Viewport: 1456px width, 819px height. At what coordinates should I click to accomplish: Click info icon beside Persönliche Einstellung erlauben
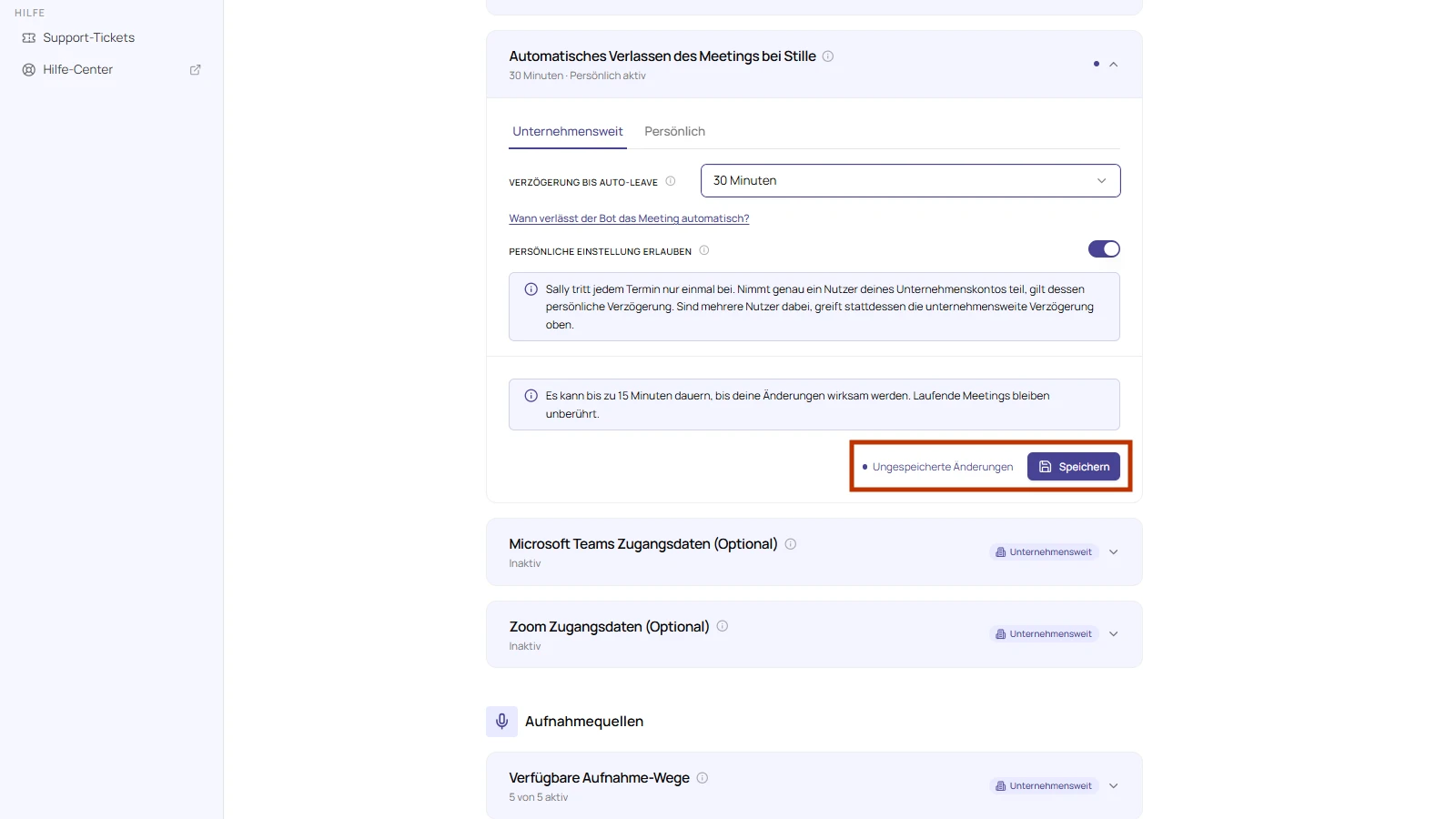(704, 250)
